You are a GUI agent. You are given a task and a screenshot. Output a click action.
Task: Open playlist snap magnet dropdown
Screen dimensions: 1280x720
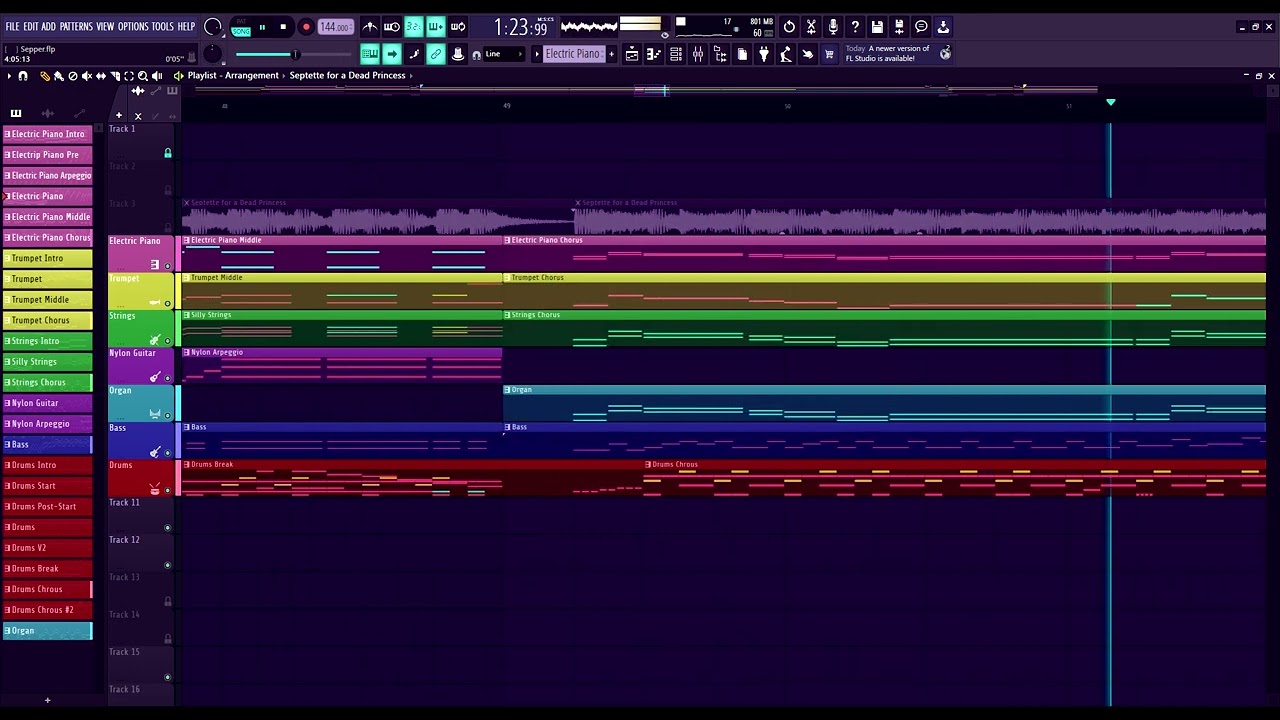coord(23,76)
